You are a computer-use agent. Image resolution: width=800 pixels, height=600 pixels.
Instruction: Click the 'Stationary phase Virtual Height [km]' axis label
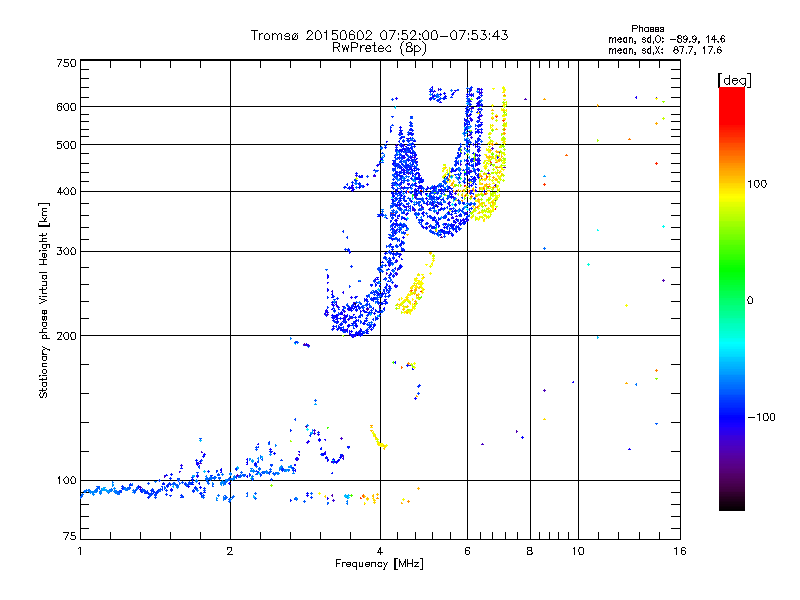pos(43,300)
